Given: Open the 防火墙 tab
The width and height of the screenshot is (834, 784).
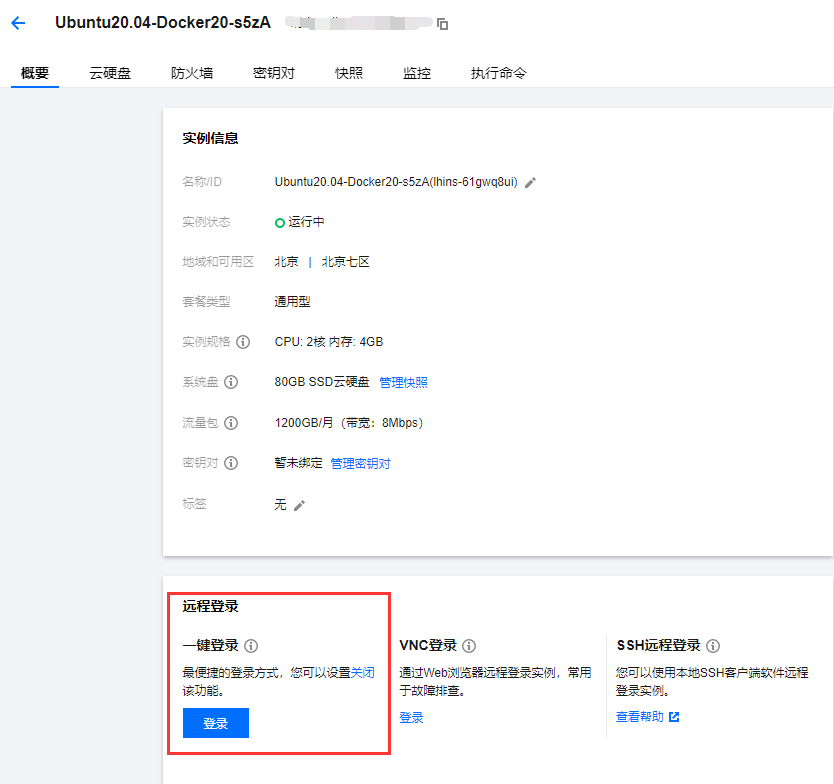Looking at the screenshot, I should [x=191, y=73].
